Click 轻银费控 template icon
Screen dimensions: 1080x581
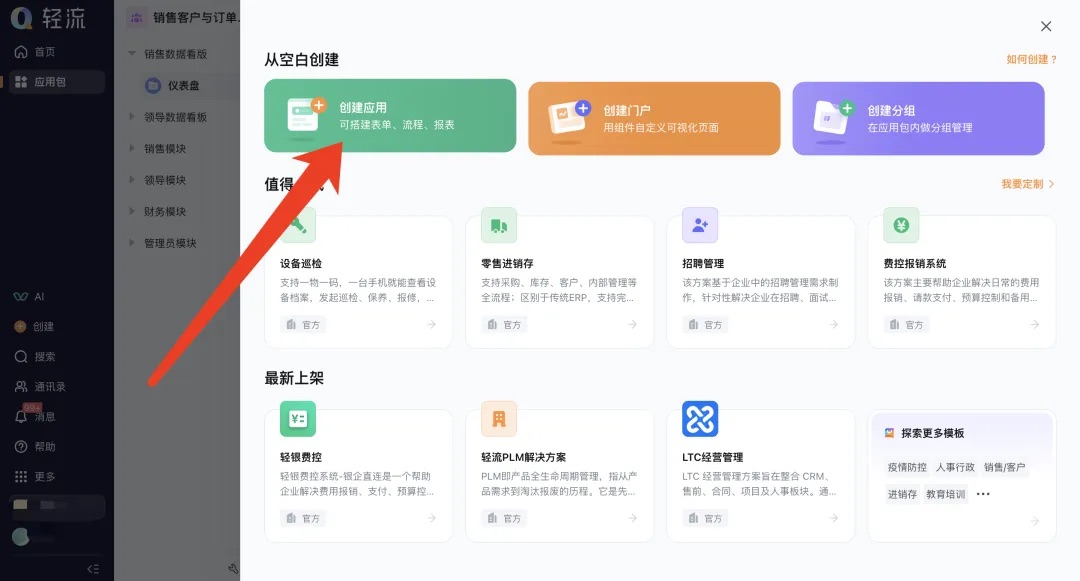pyautogui.click(x=298, y=419)
